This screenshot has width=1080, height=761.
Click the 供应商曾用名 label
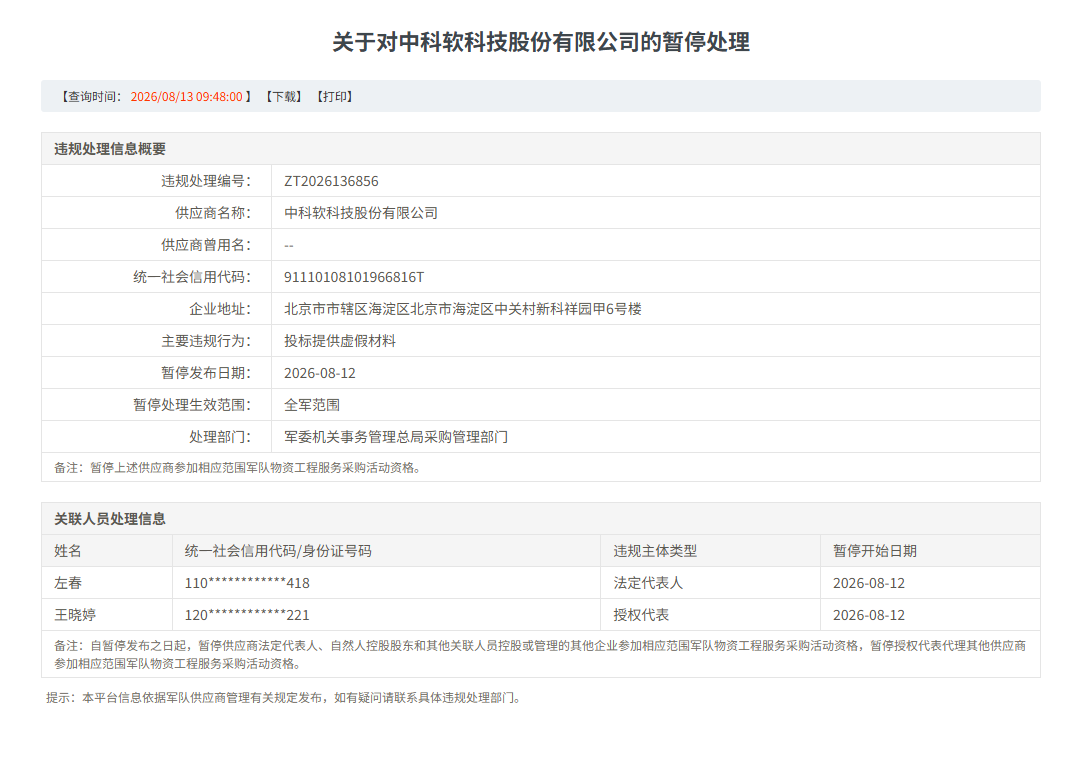[x=207, y=244]
